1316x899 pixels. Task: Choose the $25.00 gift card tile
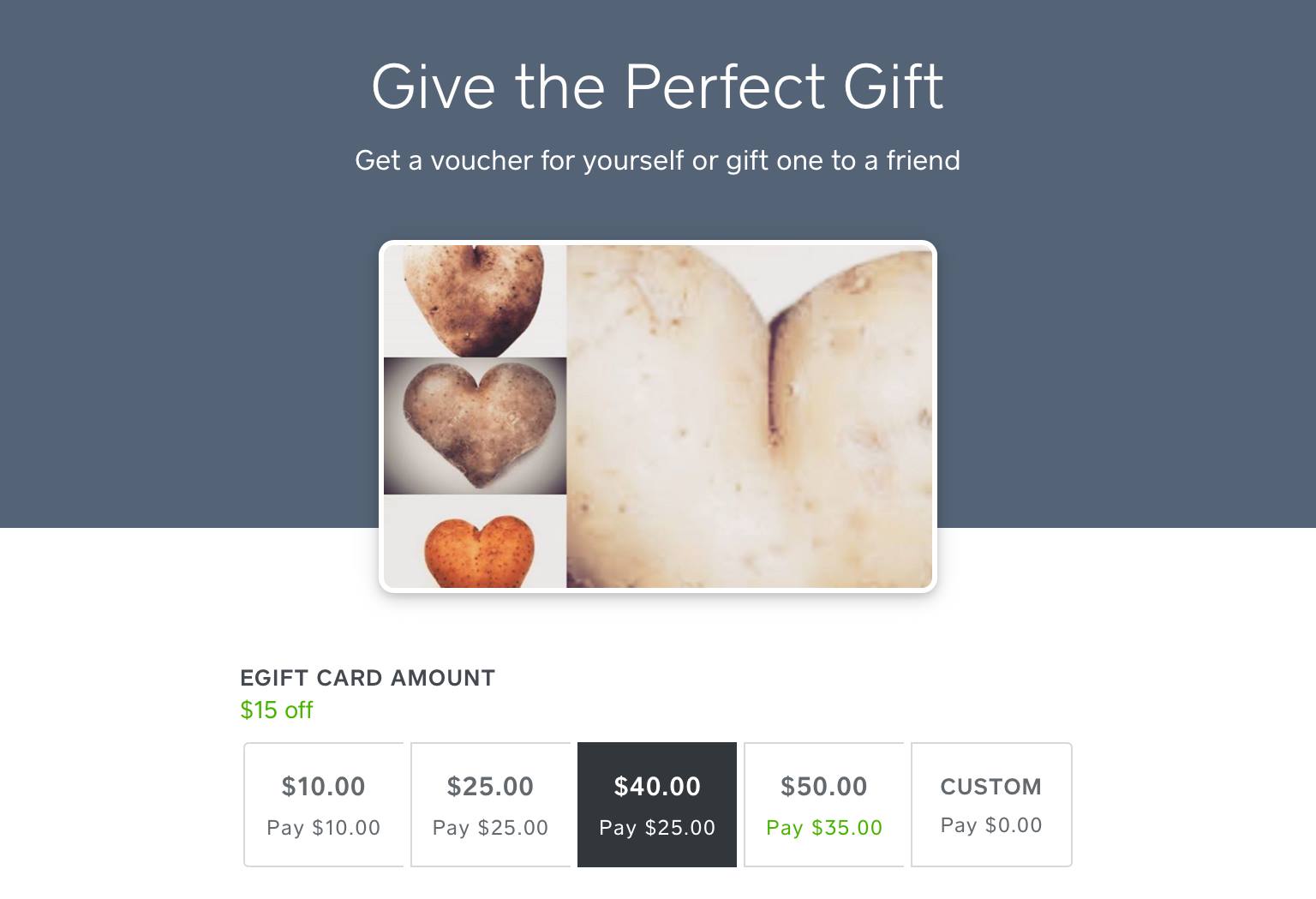coord(490,805)
